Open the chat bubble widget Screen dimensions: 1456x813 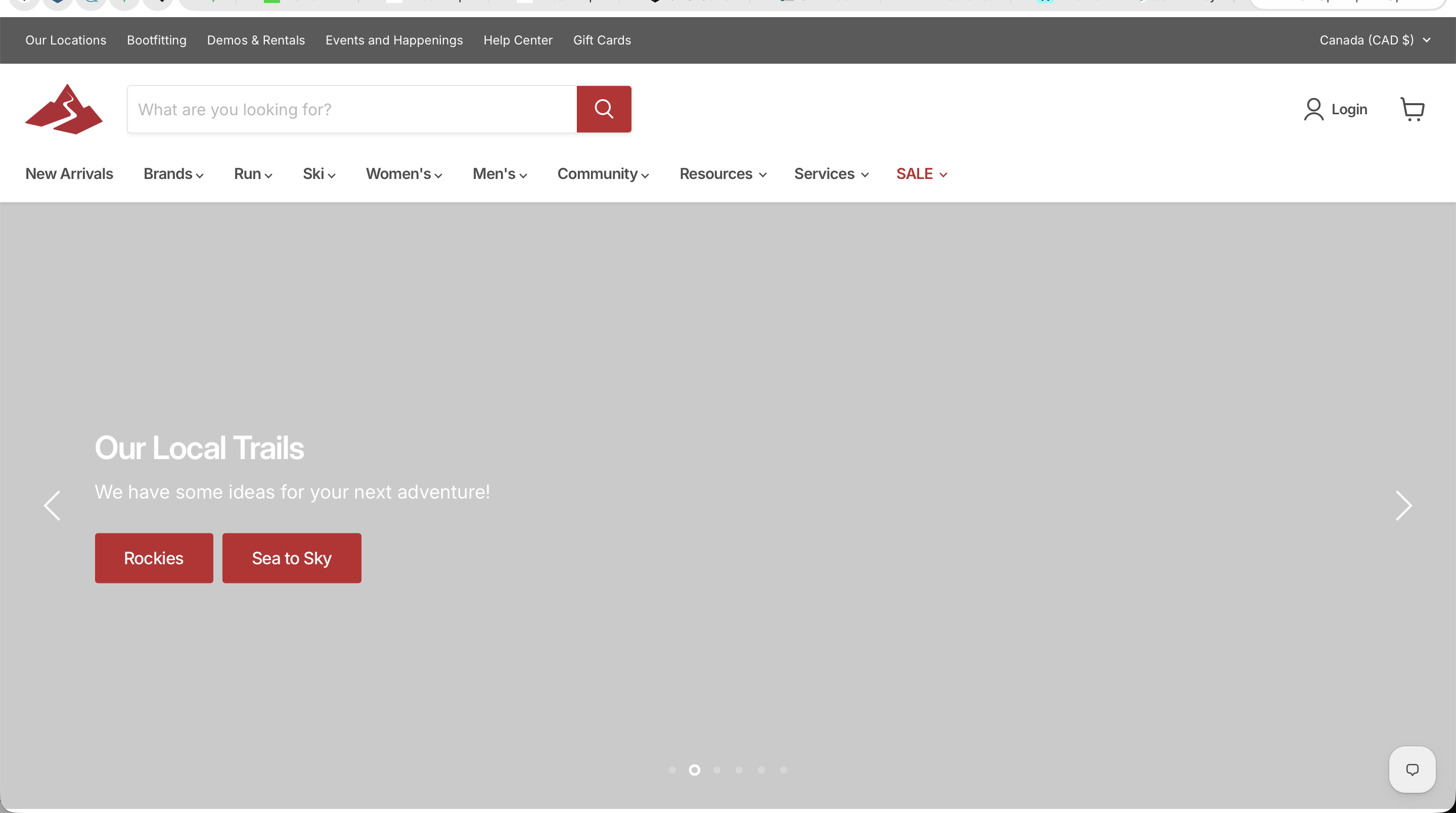click(x=1412, y=769)
